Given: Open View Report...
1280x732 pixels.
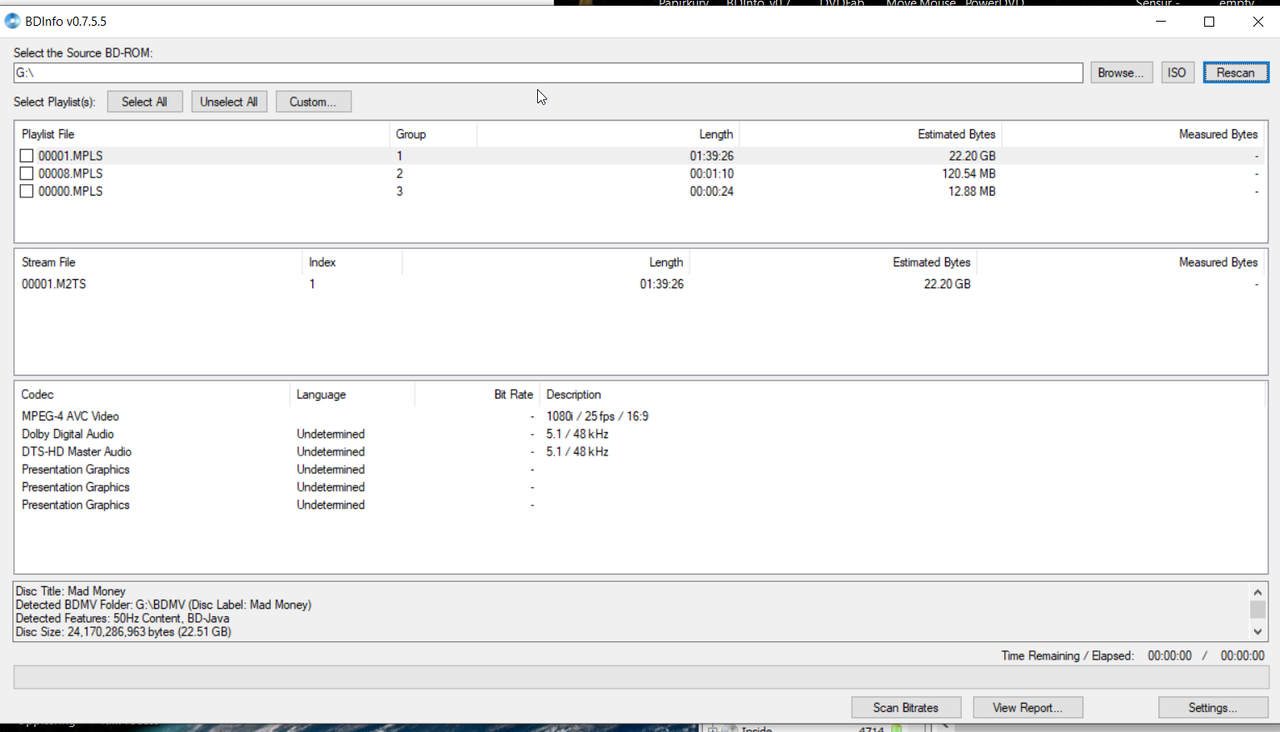Looking at the screenshot, I should point(1027,708).
